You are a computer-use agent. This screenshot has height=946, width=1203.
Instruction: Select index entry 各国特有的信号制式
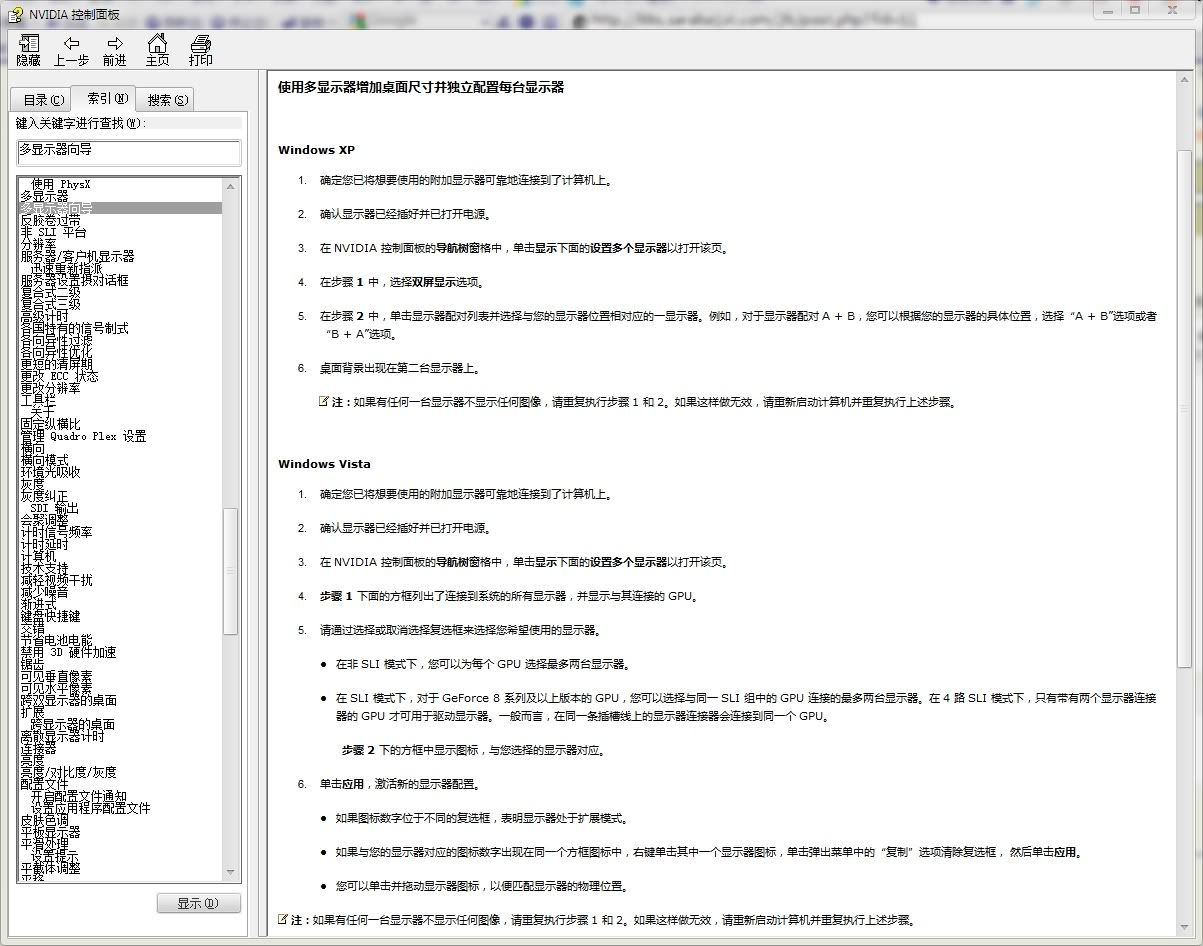coord(74,329)
